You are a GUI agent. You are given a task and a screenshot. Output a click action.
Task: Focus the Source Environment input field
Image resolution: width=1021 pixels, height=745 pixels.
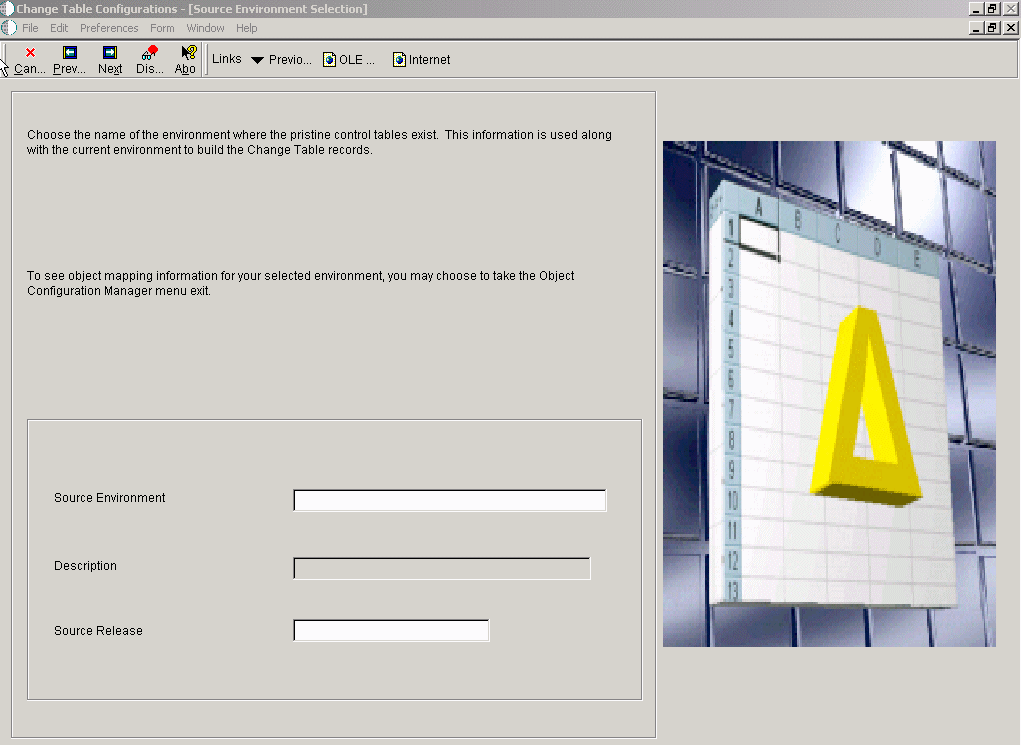tap(450, 500)
